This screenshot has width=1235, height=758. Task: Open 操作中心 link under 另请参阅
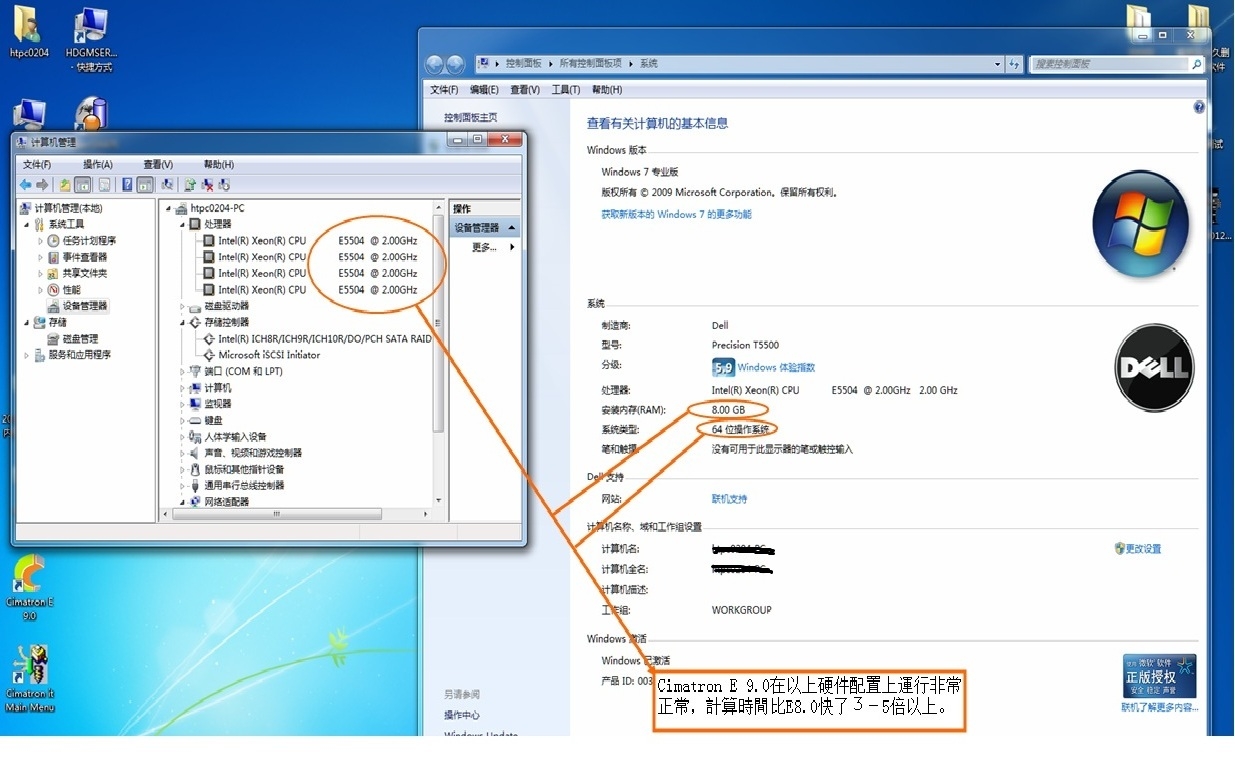pos(462,716)
